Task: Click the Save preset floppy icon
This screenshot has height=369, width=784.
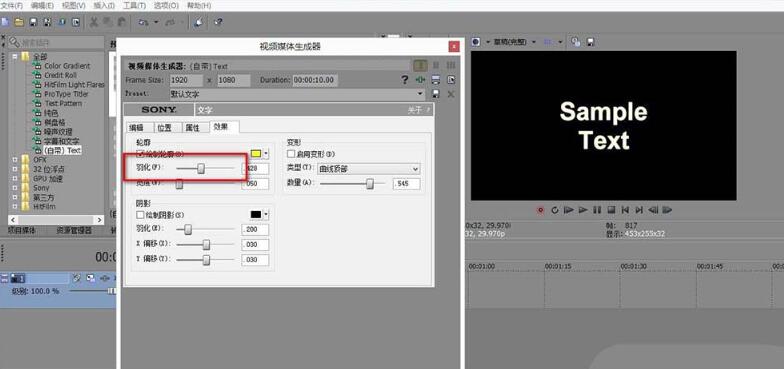Action: (x=436, y=94)
